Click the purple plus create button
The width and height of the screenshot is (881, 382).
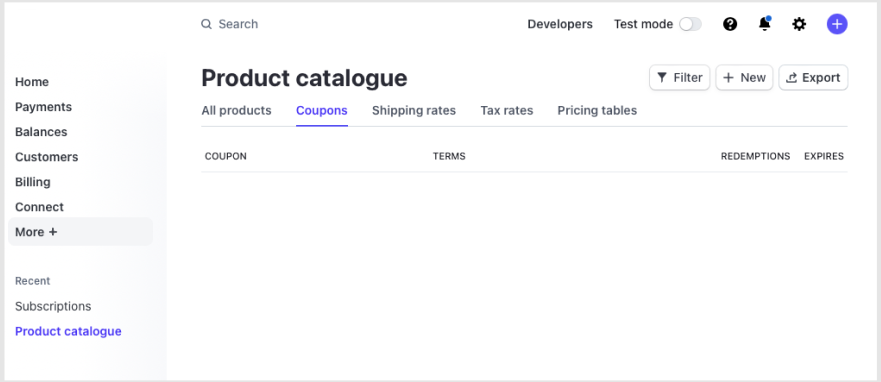(837, 24)
